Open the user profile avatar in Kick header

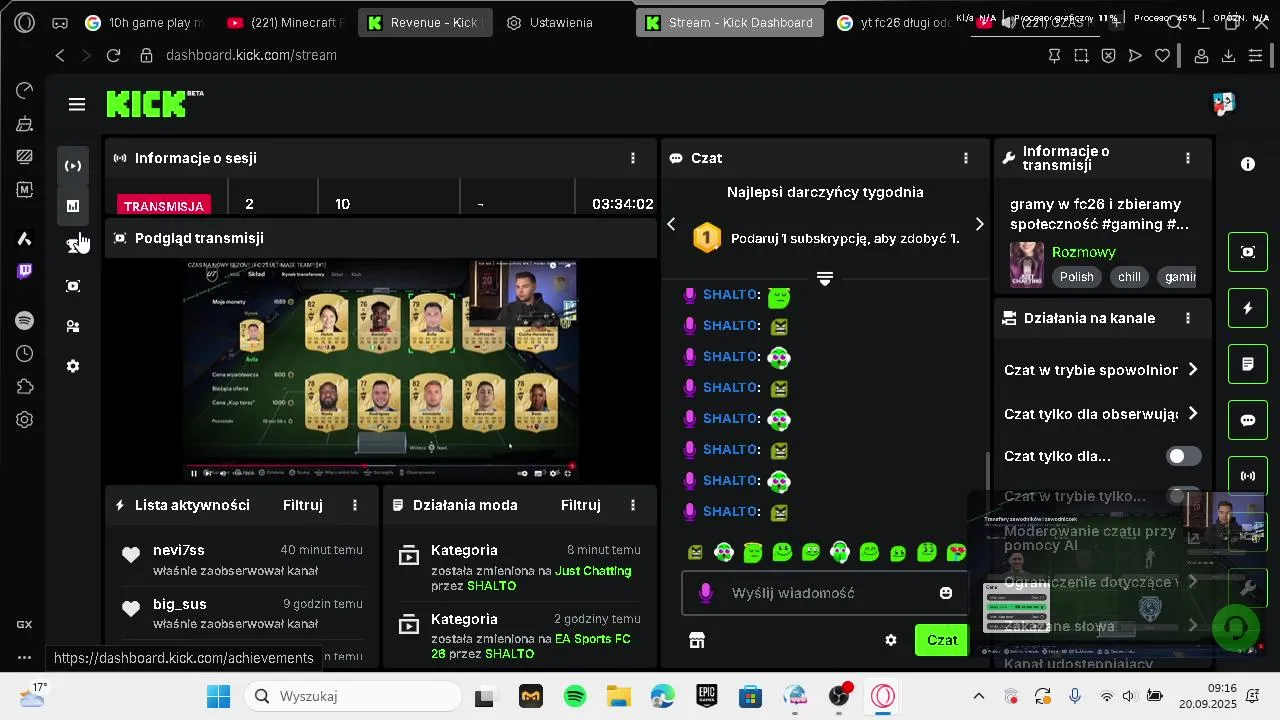coord(1224,104)
